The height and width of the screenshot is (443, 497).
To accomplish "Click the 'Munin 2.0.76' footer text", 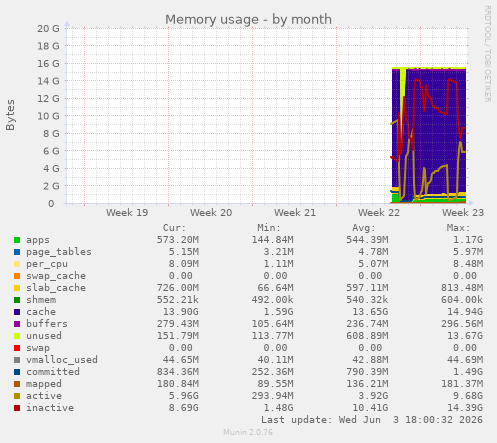I will pos(248,432).
